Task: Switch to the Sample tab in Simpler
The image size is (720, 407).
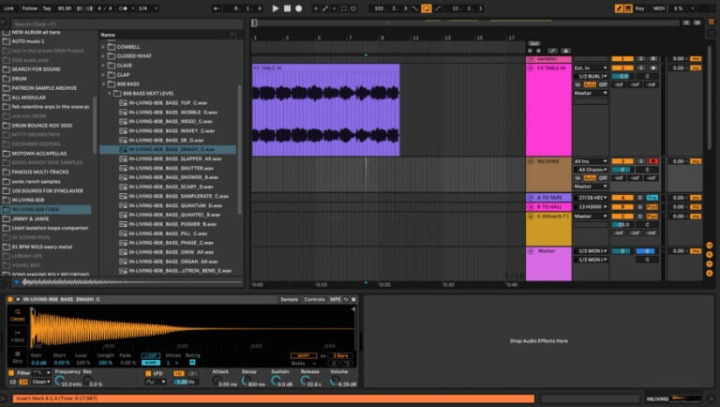Action: (289, 300)
